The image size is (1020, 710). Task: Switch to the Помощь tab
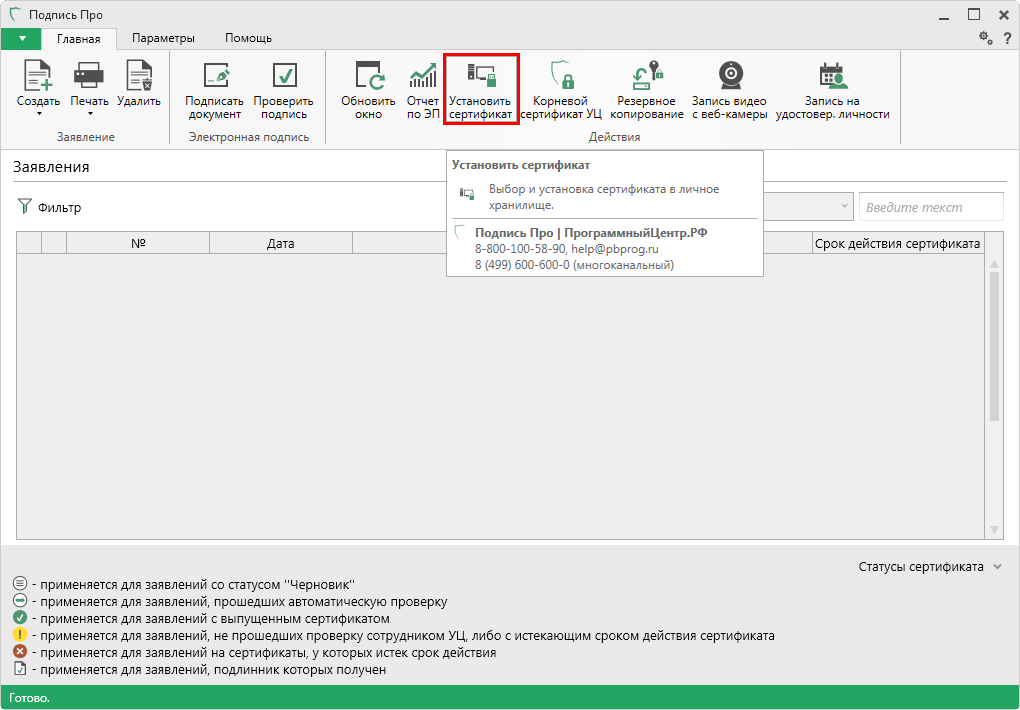[248, 38]
